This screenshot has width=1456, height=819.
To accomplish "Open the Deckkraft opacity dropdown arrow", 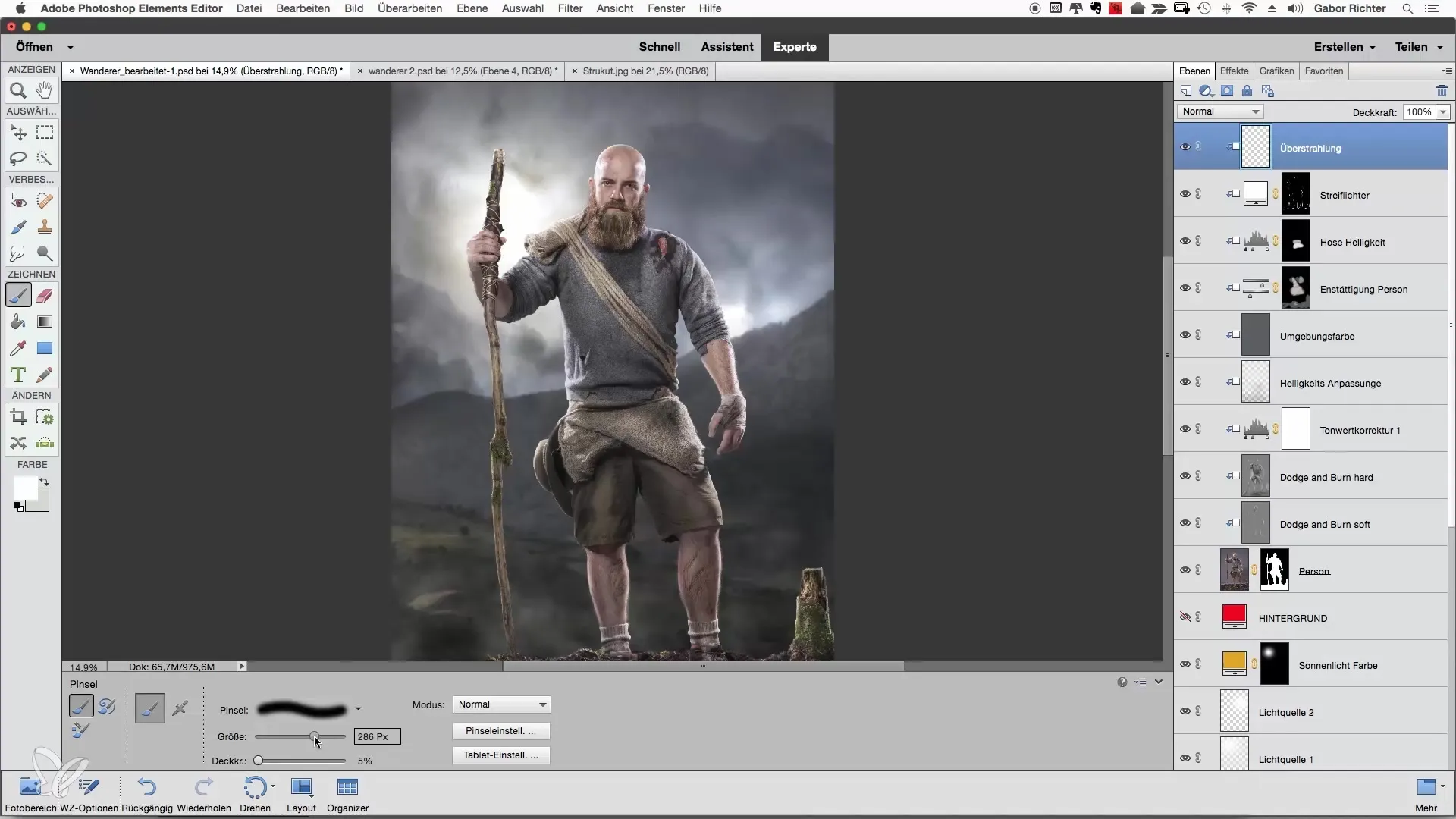I will pyautogui.click(x=1443, y=112).
